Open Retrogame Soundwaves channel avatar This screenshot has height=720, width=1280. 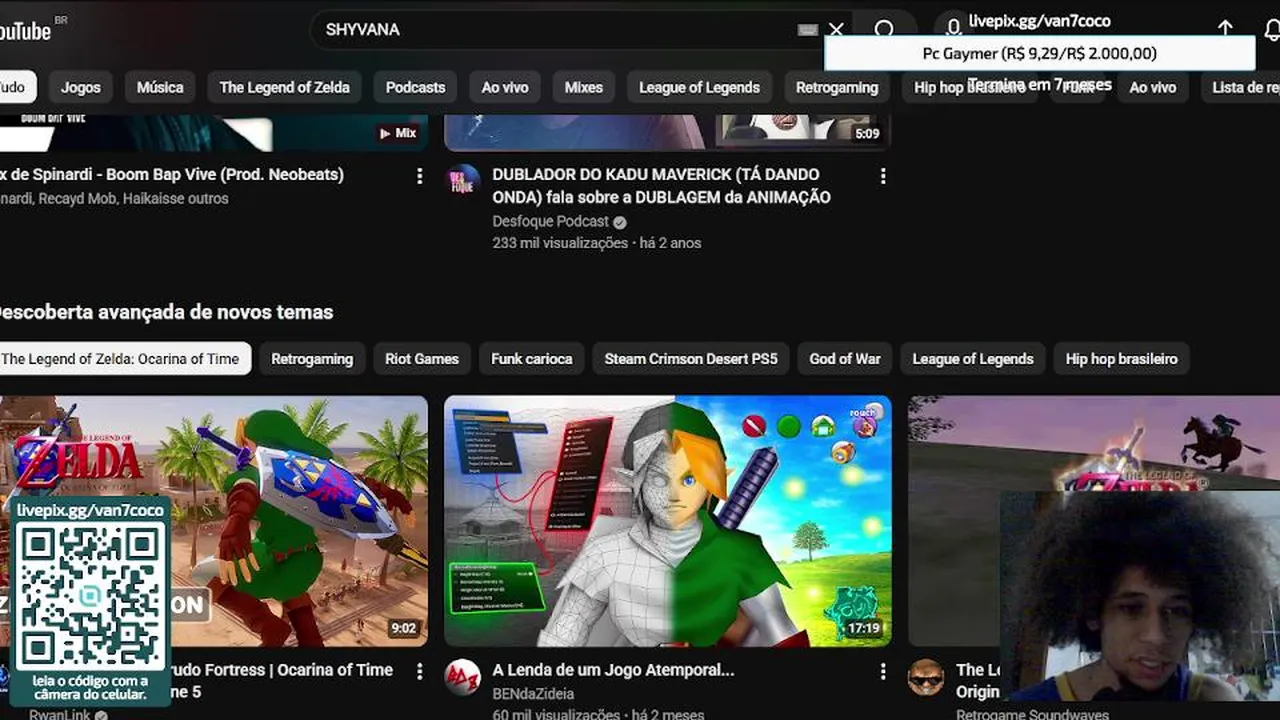925,677
